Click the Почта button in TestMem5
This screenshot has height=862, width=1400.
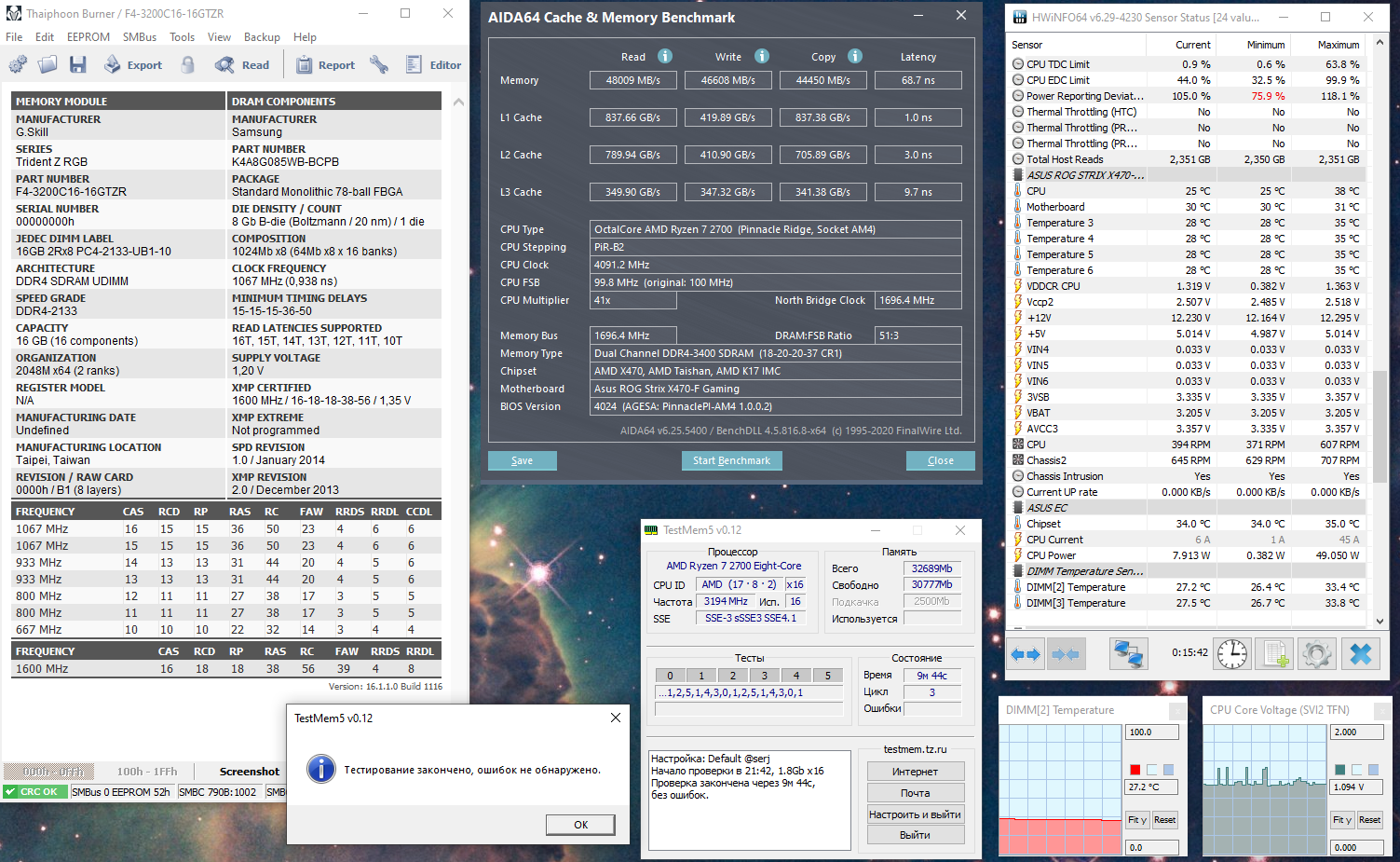(916, 793)
